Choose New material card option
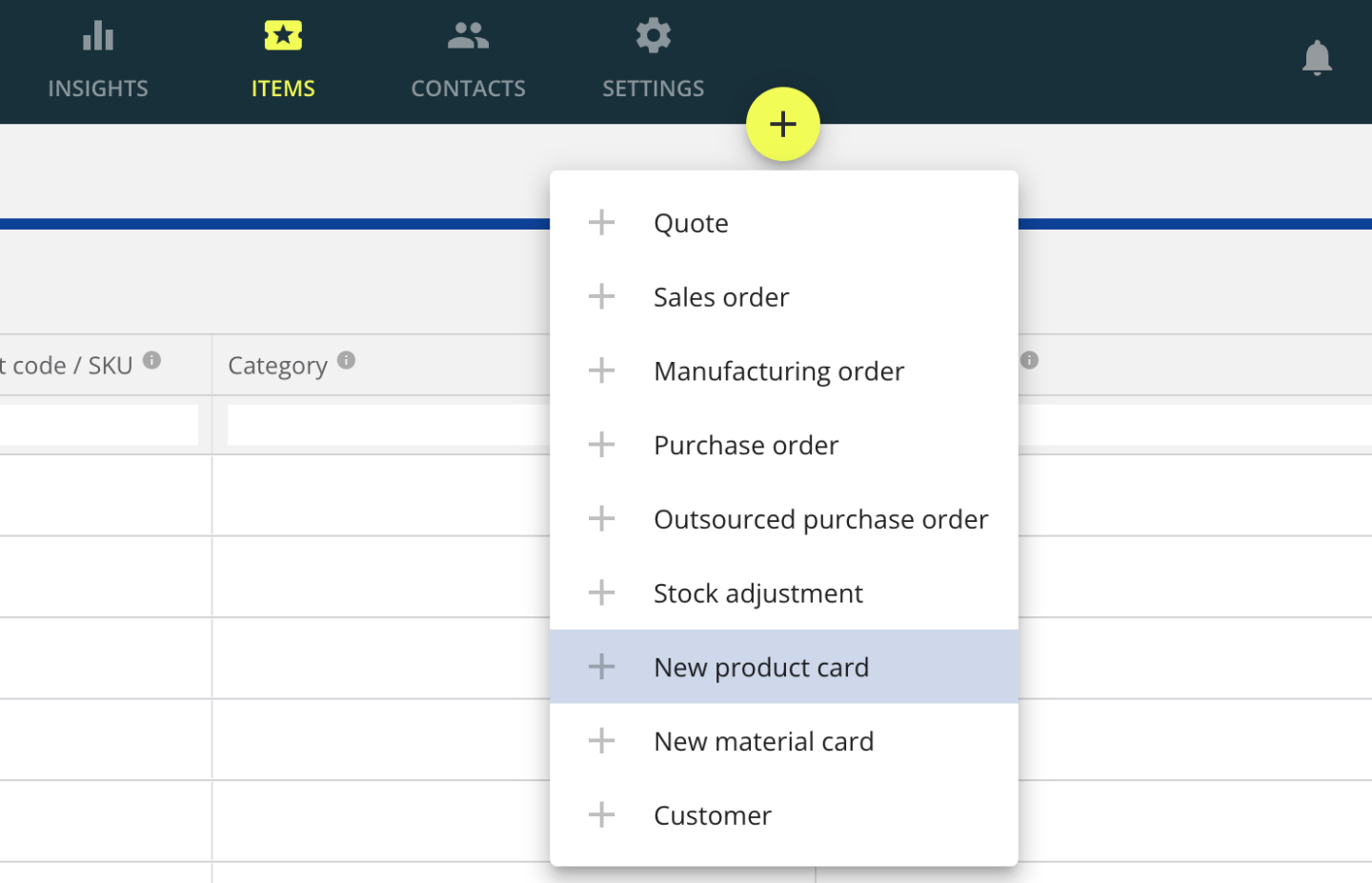This screenshot has width=1372, height=883. (x=763, y=741)
